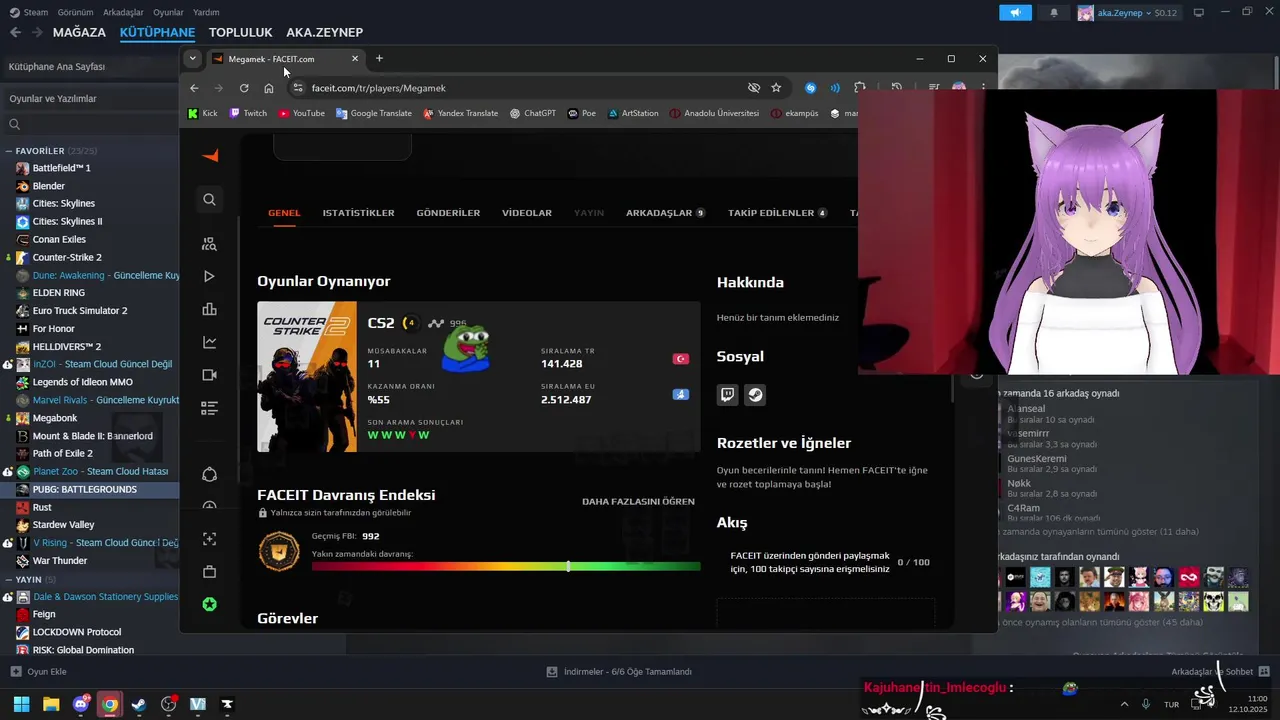
Task: Click the play icon in FACEIT sidebar
Action: click(209, 276)
